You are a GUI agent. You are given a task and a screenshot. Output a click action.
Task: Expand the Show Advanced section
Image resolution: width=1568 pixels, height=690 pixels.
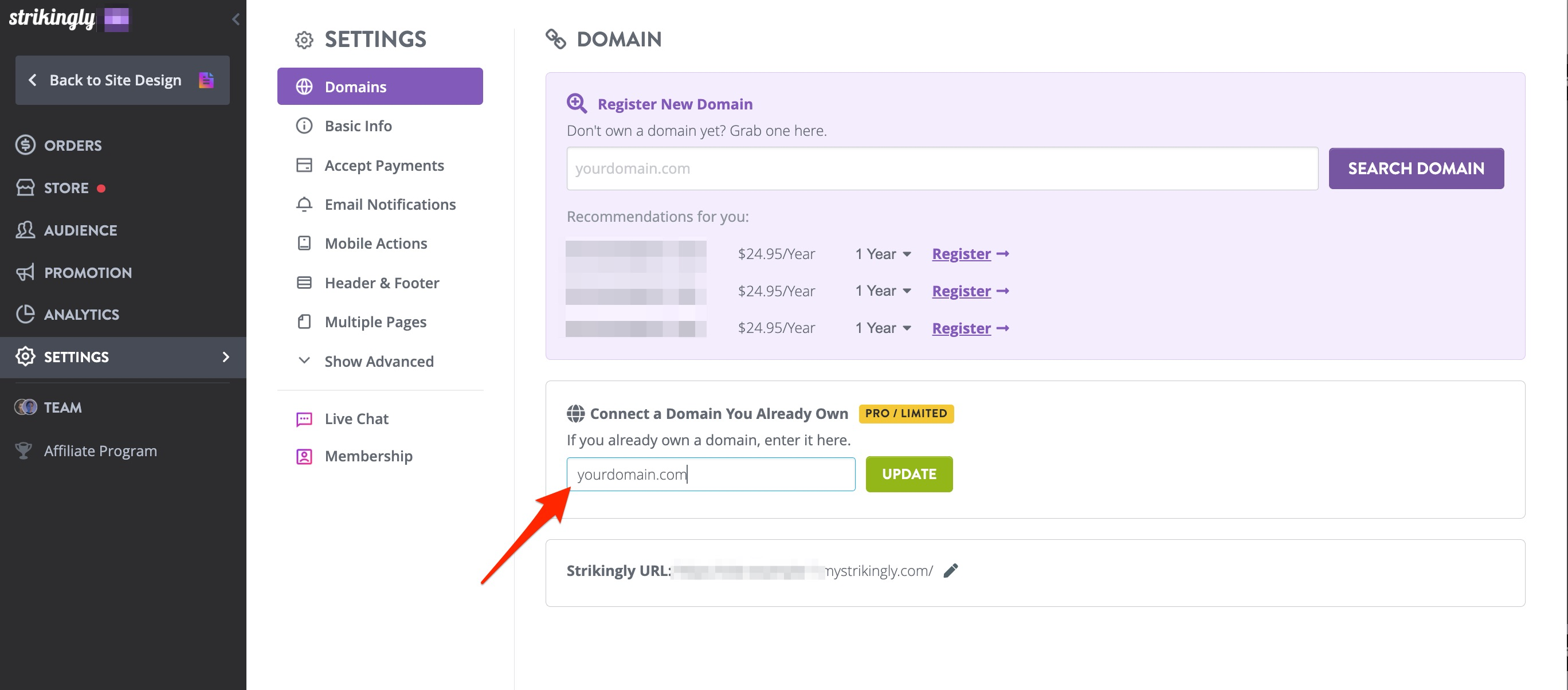point(380,360)
